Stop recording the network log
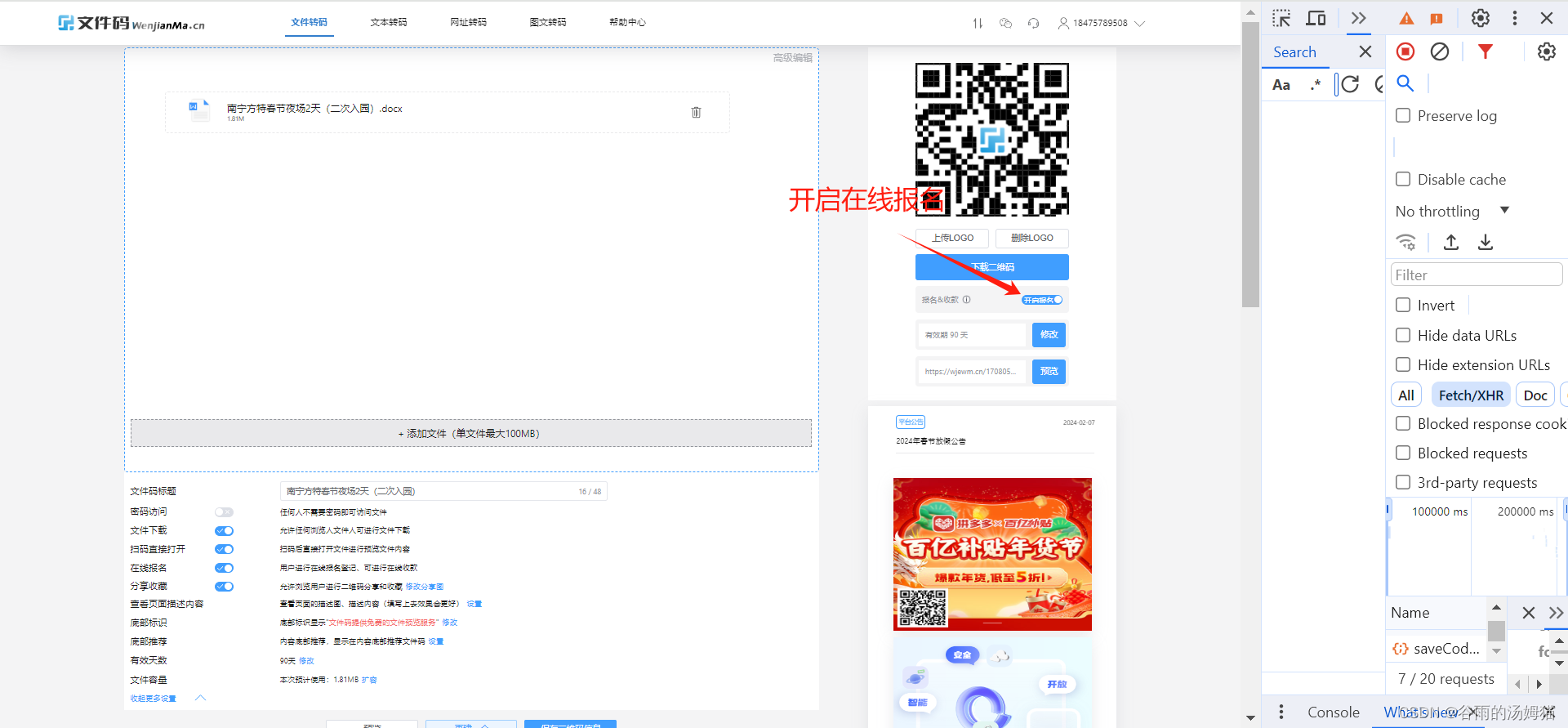Screen dimensions: 1568x728 [1405, 51]
